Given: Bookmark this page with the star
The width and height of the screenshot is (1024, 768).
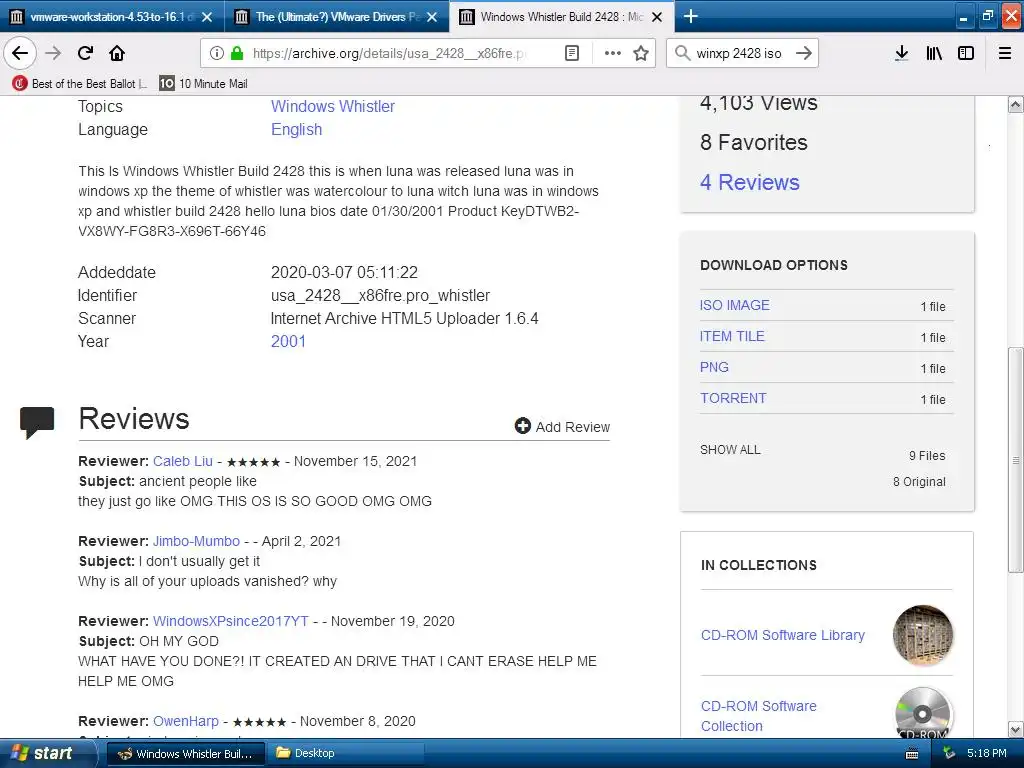Looking at the screenshot, I should coord(641,53).
